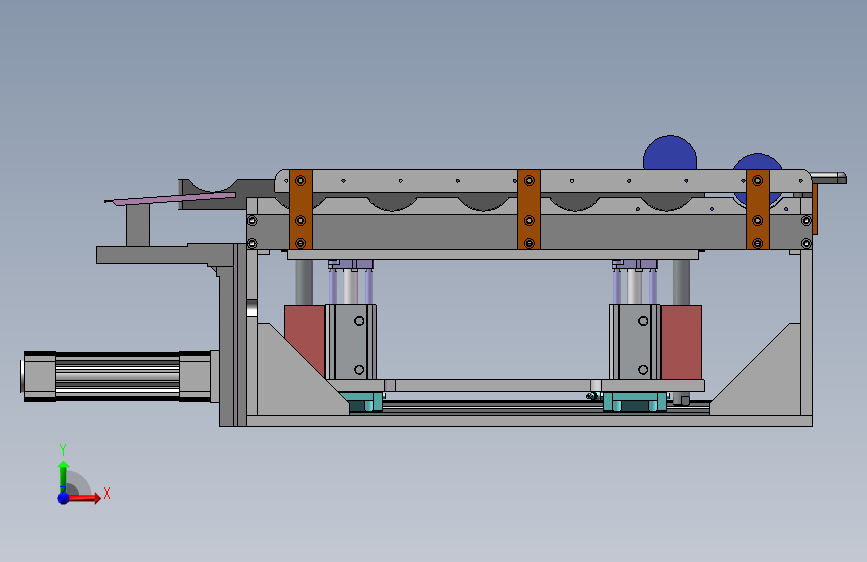Image resolution: width=867 pixels, height=562 pixels.
Task: Select the long bottom base plate
Action: pyautogui.click(x=529, y=421)
